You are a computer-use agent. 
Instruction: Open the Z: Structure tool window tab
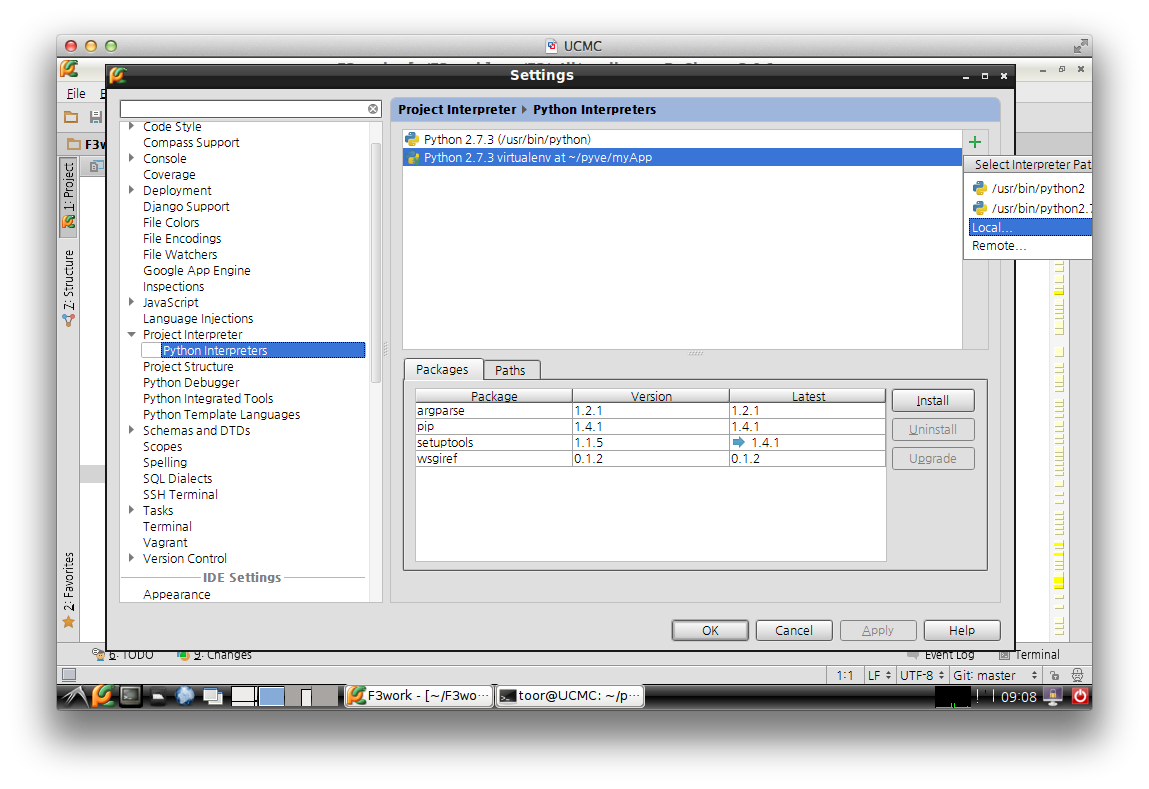(69, 288)
